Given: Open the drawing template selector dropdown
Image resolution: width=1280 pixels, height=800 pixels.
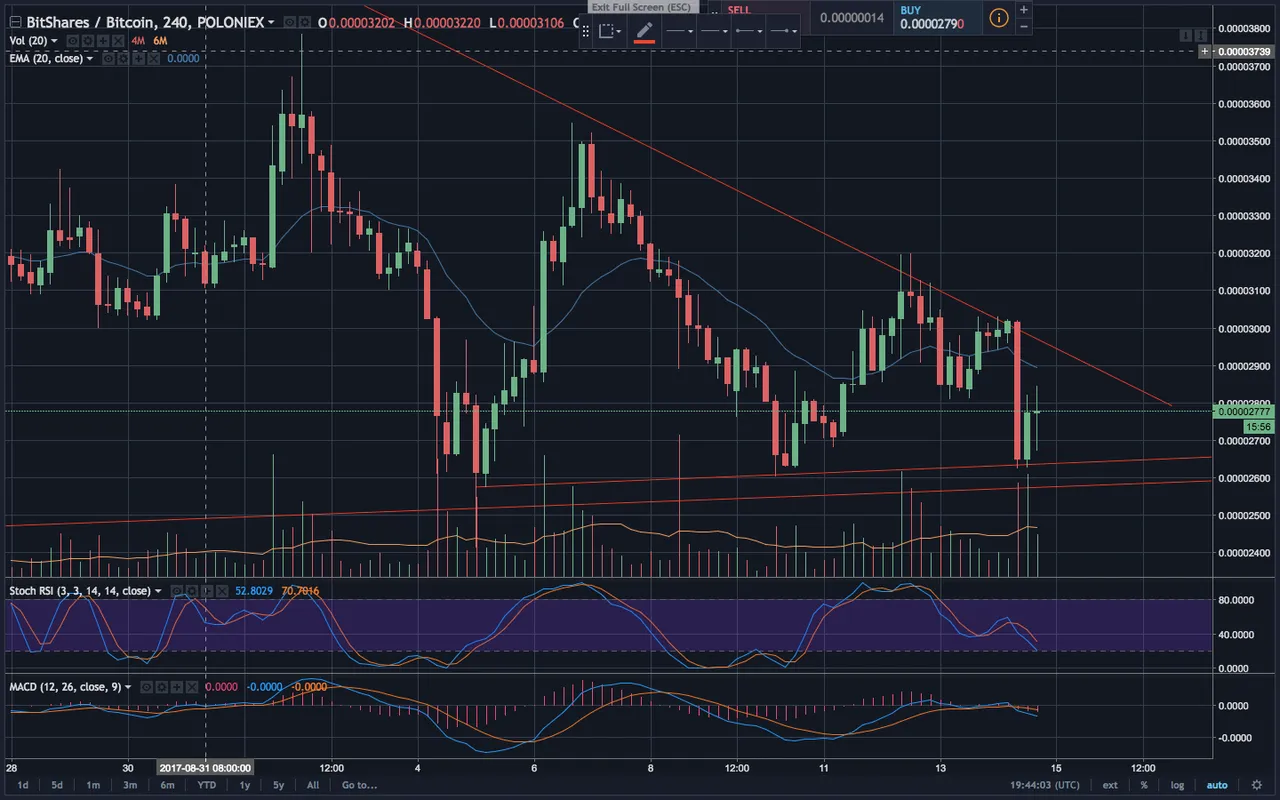Looking at the screenshot, I should pos(609,31).
